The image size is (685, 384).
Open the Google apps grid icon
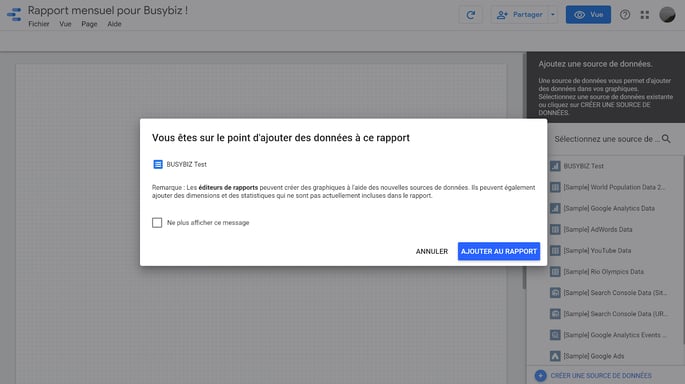[x=645, y=15]
